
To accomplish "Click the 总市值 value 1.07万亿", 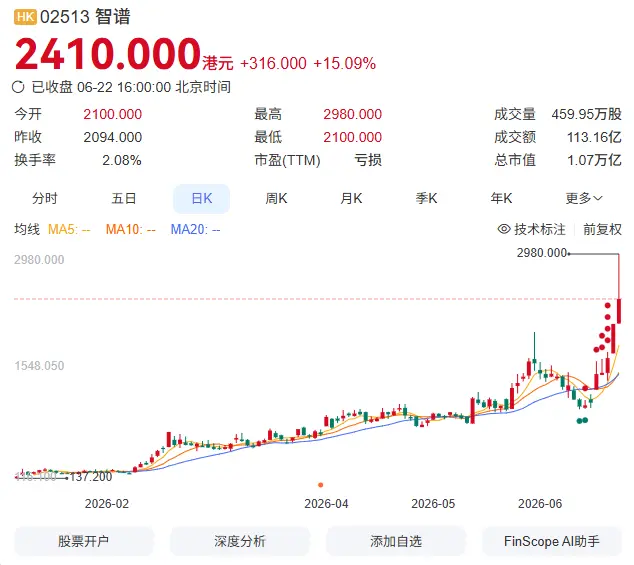I will [594, 160].
